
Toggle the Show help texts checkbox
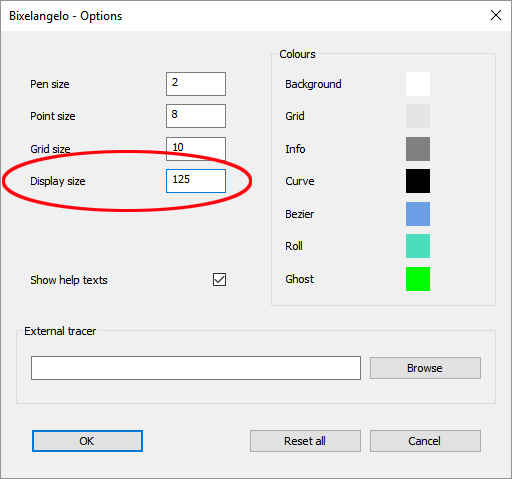coord(219,280)
